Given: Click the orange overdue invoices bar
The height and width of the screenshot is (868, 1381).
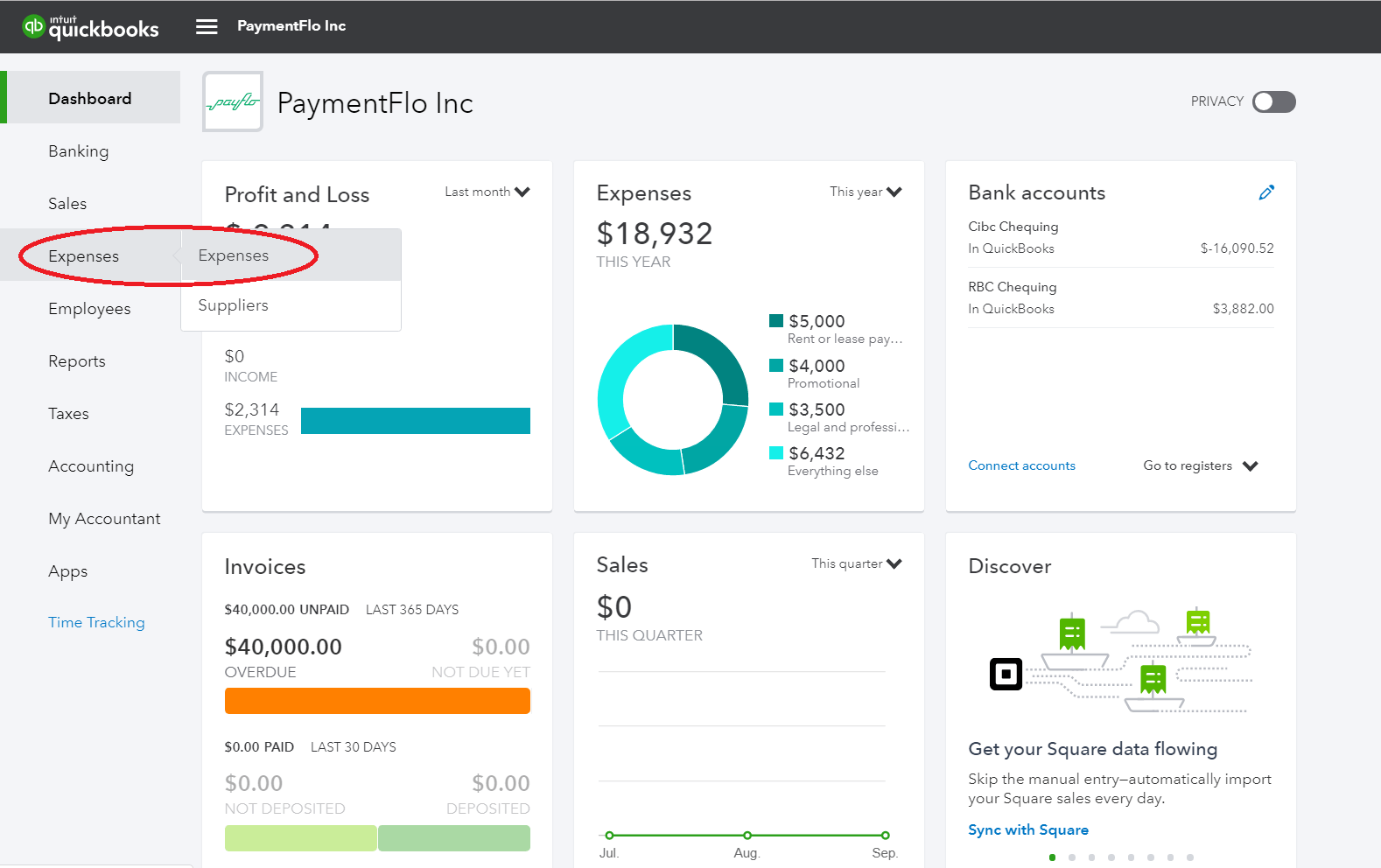Looking at the screenshot, I should click(x=377, y=701).
